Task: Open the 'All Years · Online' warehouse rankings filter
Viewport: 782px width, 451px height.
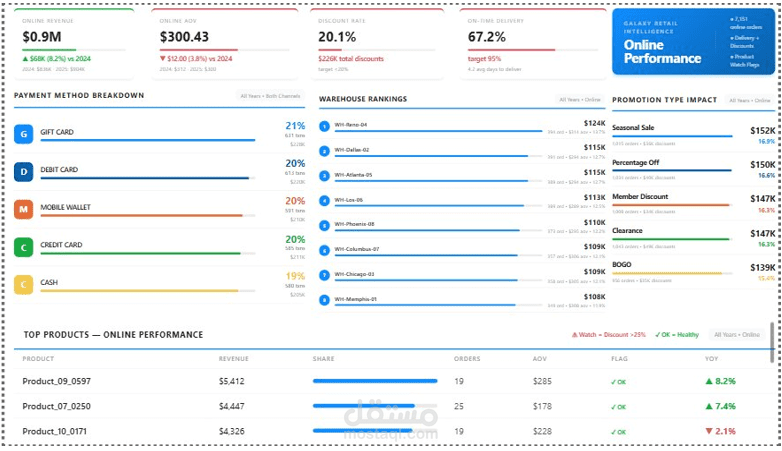Action: pyautogui.click(x=580, y=100)
